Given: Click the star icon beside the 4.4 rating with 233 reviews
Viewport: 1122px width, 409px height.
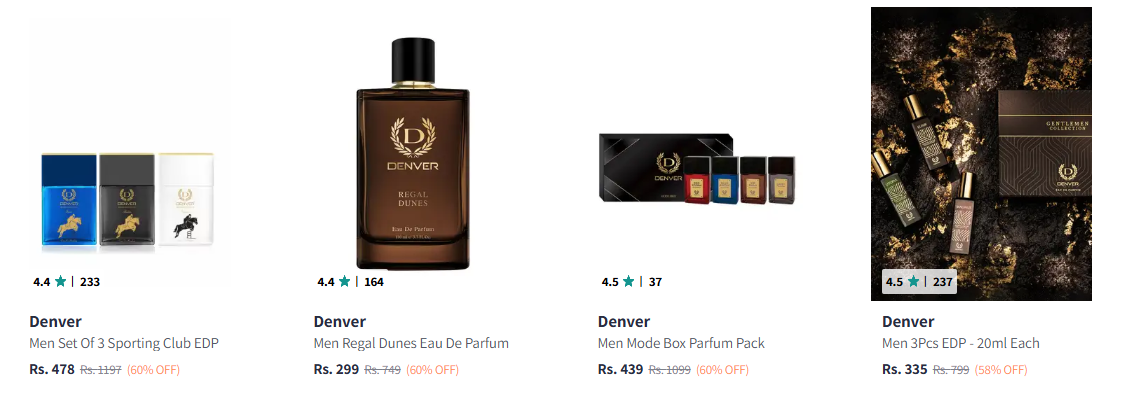Looking at the screenshot, I should coord(60,282).
